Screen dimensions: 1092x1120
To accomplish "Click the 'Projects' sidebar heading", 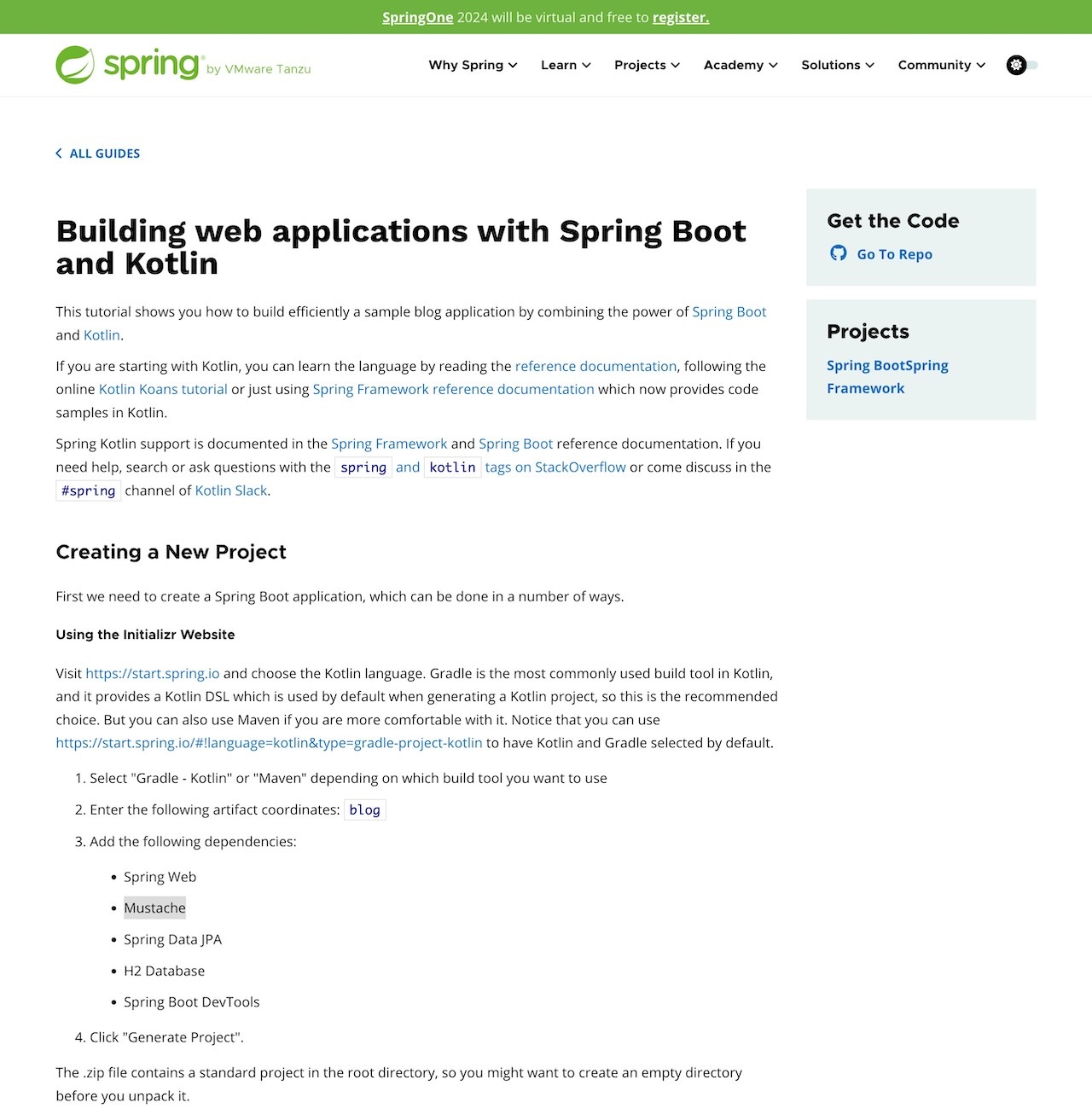I will [x=868, y=331].
